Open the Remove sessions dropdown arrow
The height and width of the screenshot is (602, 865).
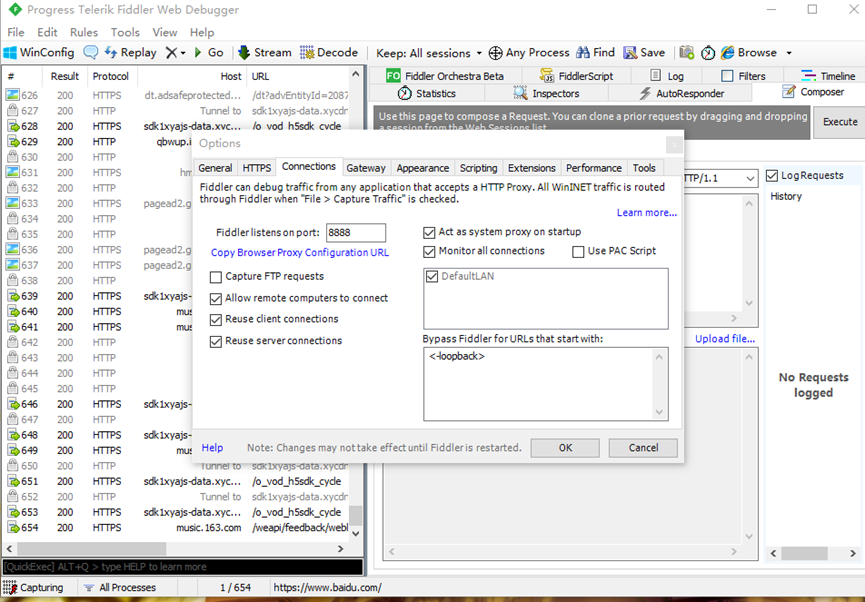pyautogui.click(x=183, y=53)
